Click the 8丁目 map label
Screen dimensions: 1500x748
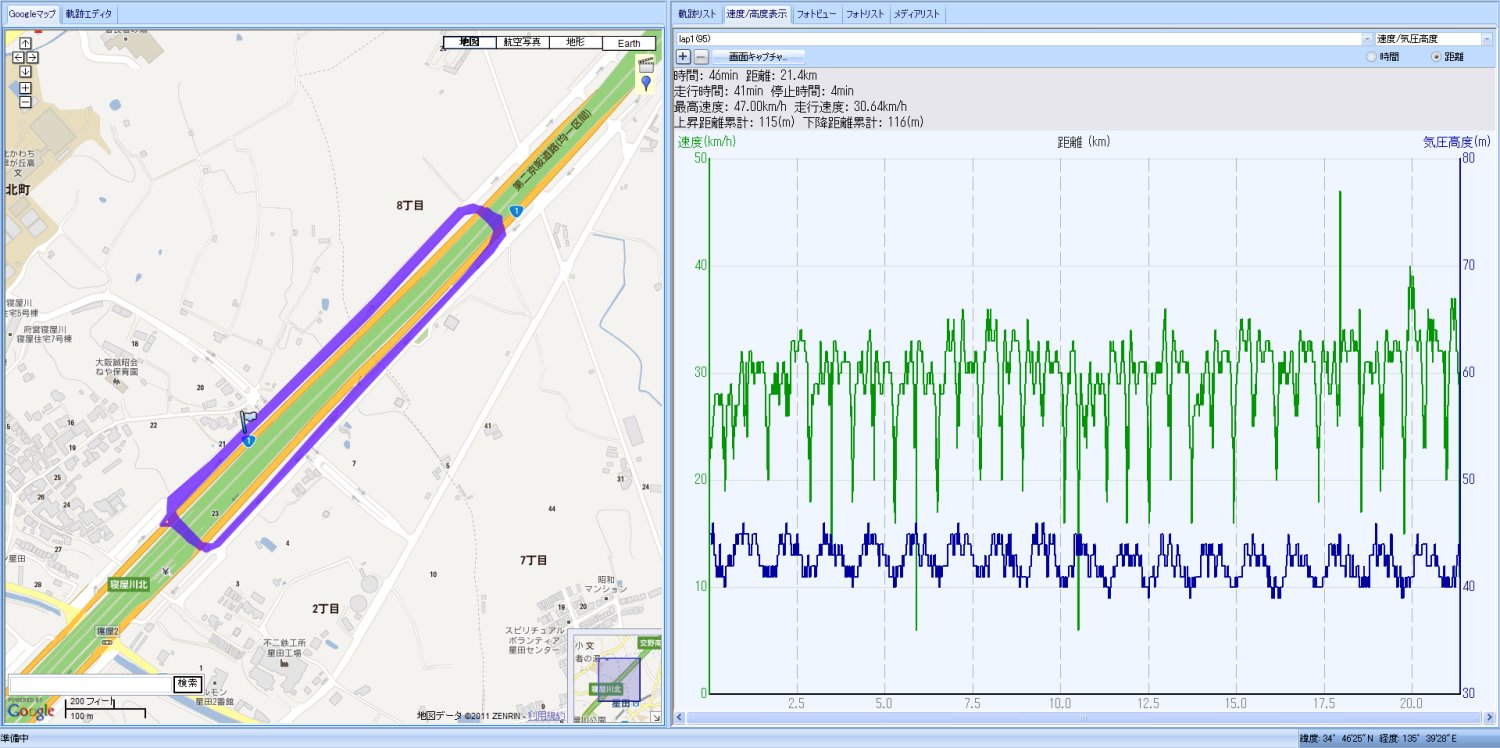click(x=410, y=205)
